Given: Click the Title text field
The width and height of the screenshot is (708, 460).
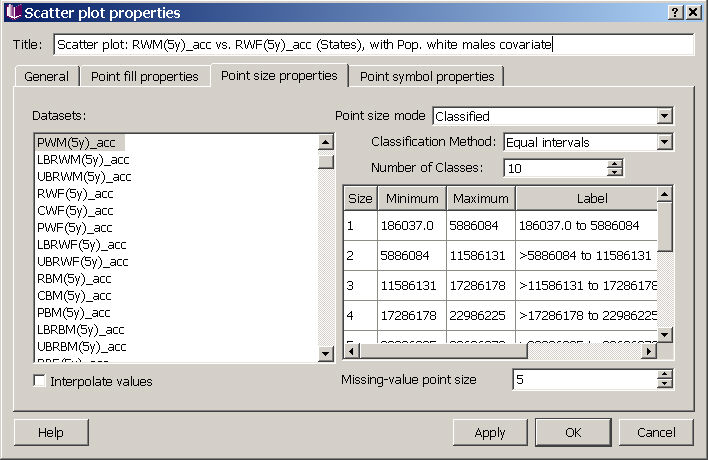Looking at the screenshot, I should point(373,45).
